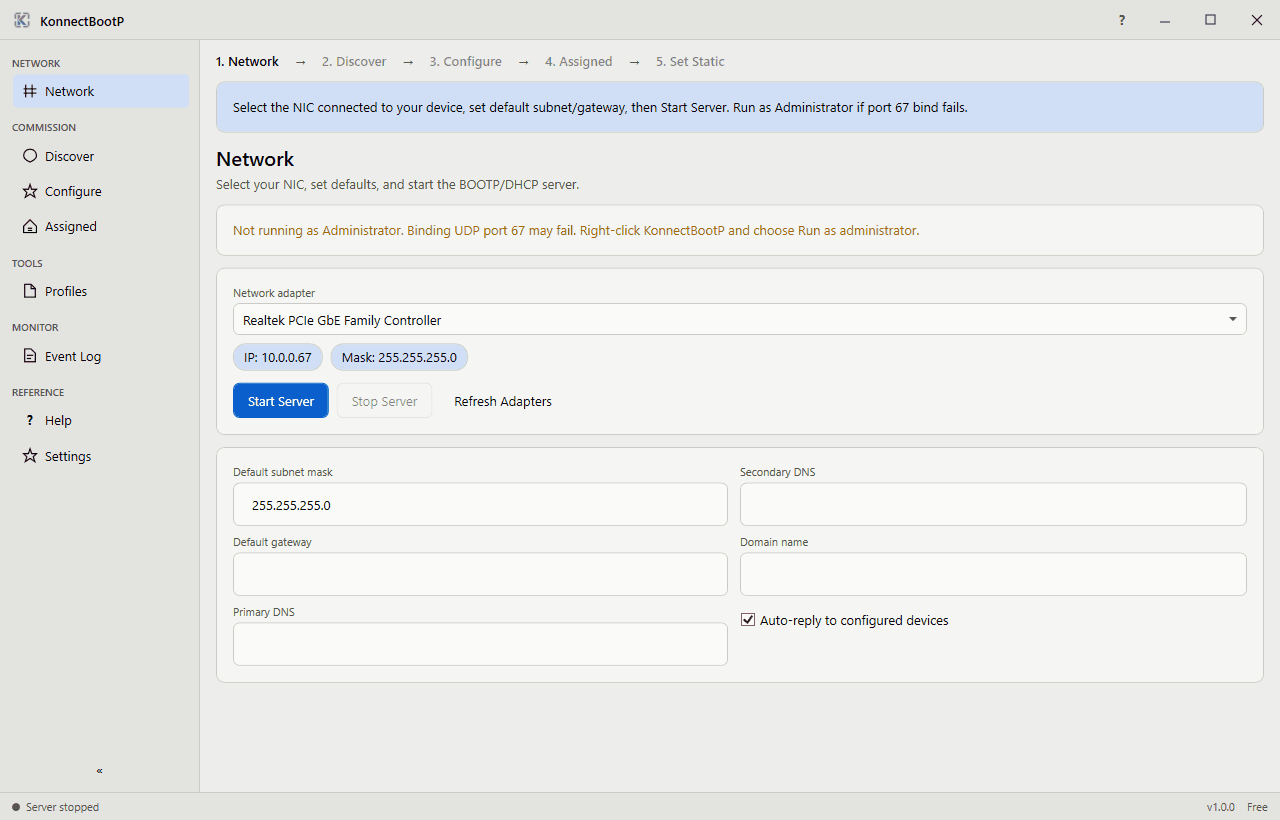This screenshot has height=820, width=1280.
Task: Open the Network adapter dropdown
Action: pyautogui.click(x=740, y=319)
